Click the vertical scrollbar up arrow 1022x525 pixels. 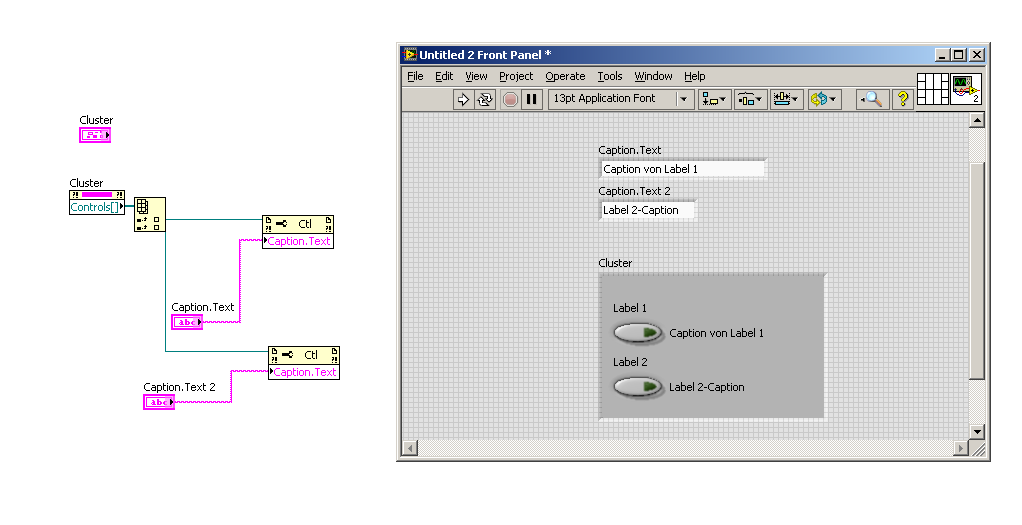tap(976, 120)
